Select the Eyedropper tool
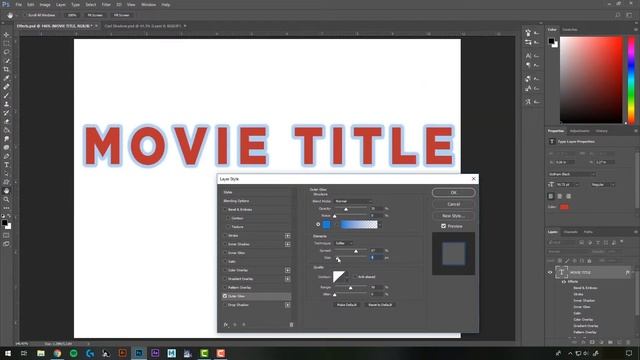The width and height of the screenshot is (640, 360). [6, 78]
